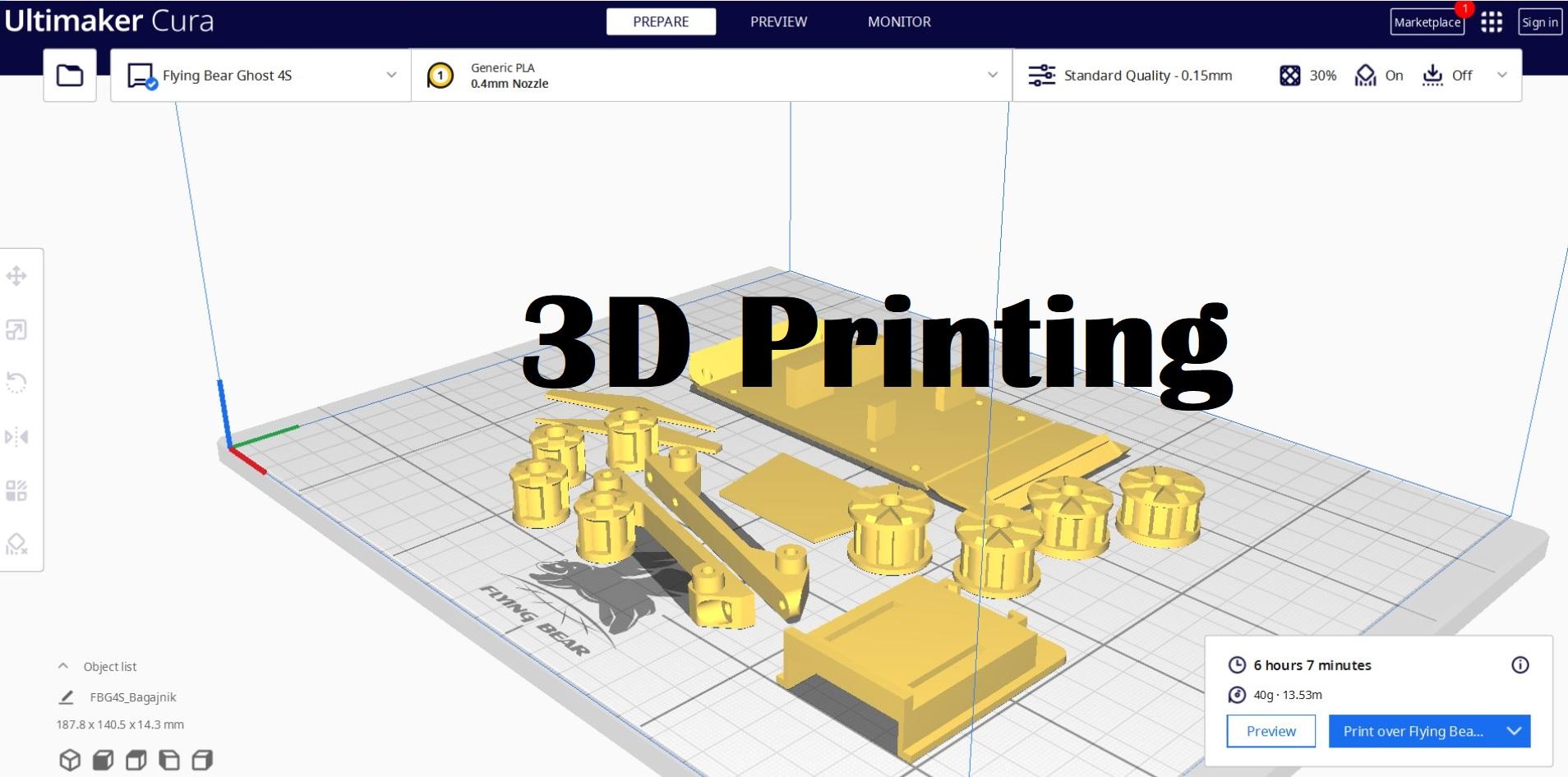Click the clock print time icon
1568x777 pixels.
[x=1237, y=665]
